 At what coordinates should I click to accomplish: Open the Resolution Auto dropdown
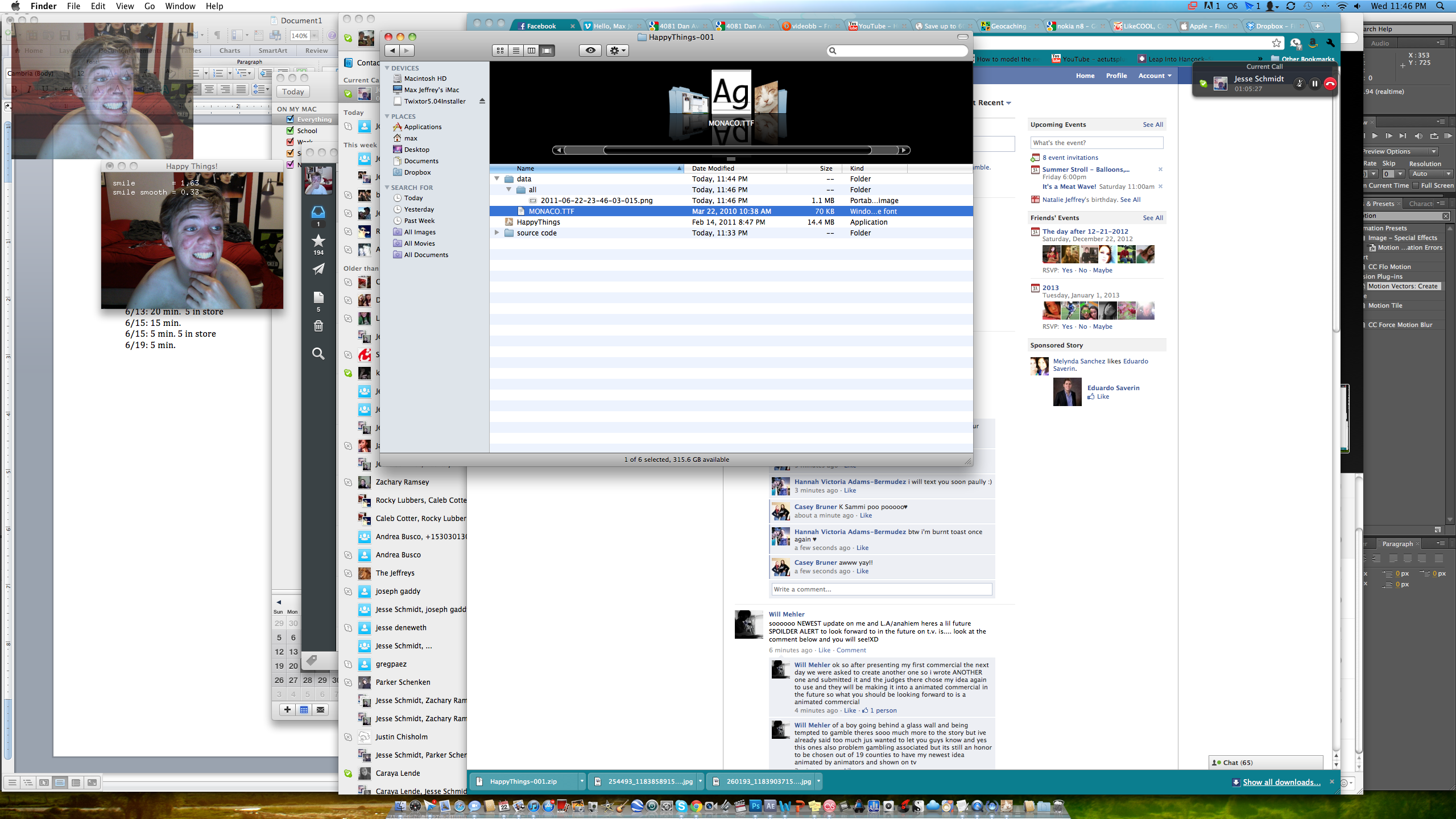pyautogui.click(x=1432, y=174)
